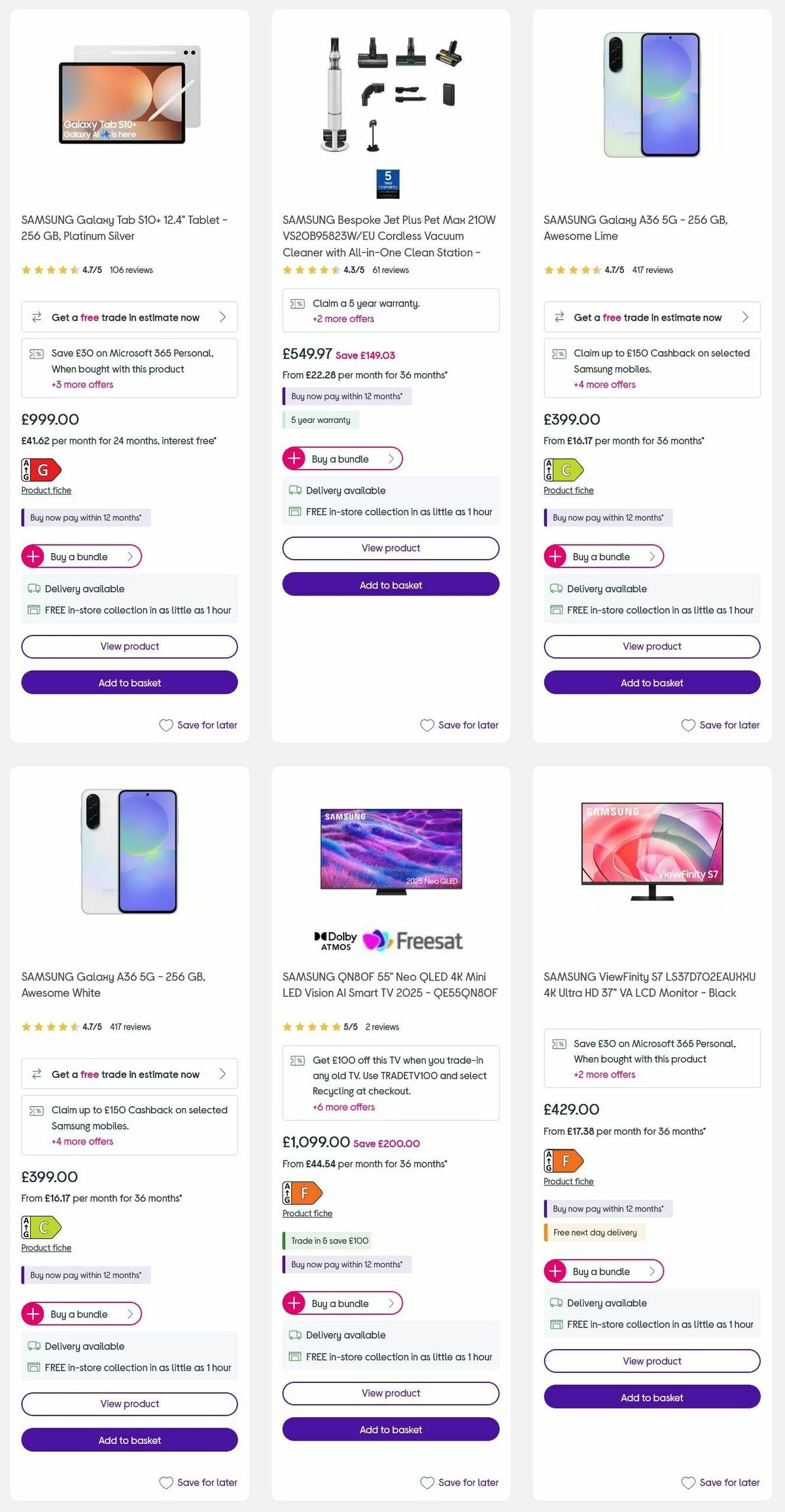The height and width of the screenshot is (1512, 785).
Task: Click the trade-in exchange icon on Galaxy Tab S10+
Action: point(37,317)
